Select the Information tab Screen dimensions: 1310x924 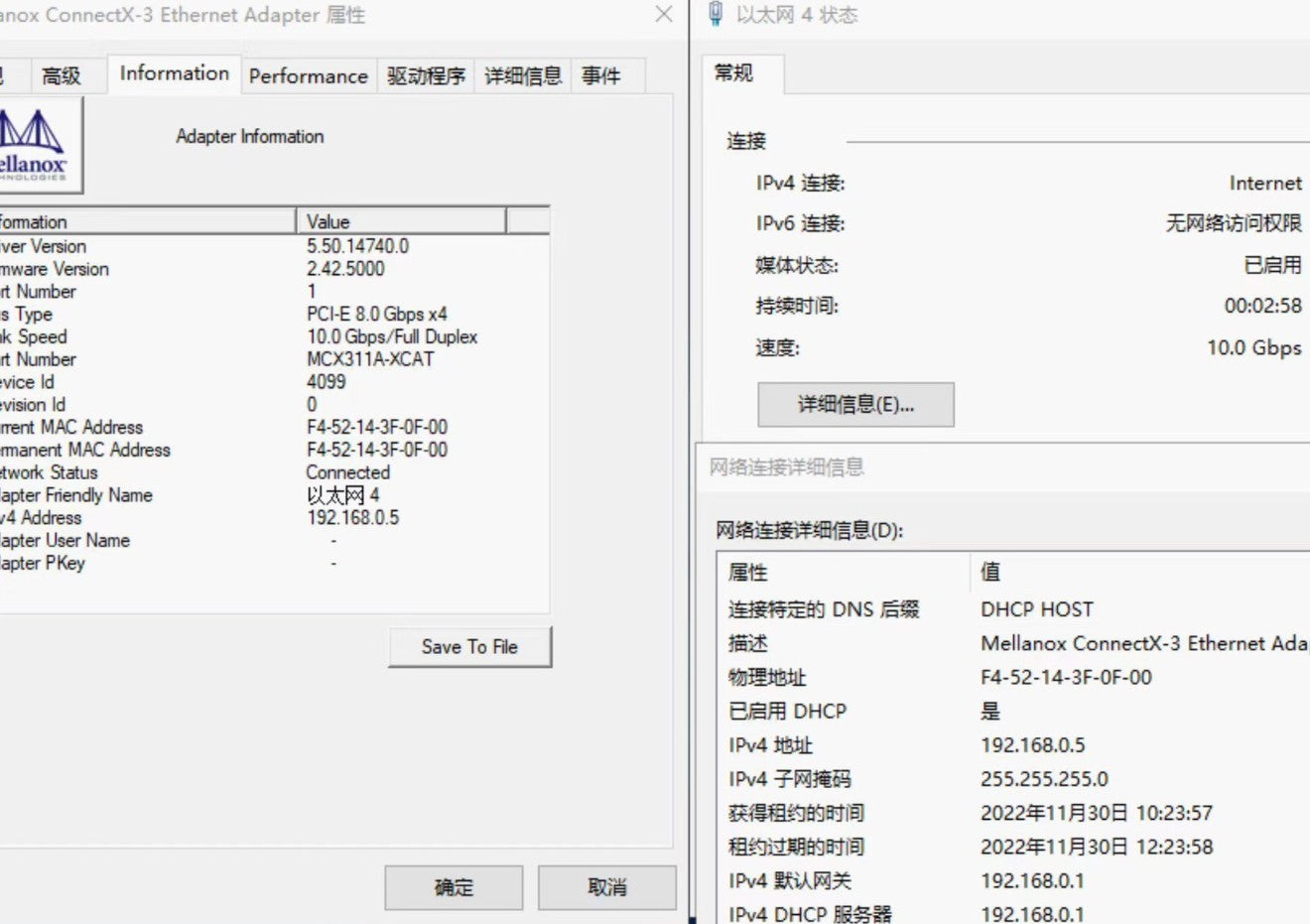(174, 73)
